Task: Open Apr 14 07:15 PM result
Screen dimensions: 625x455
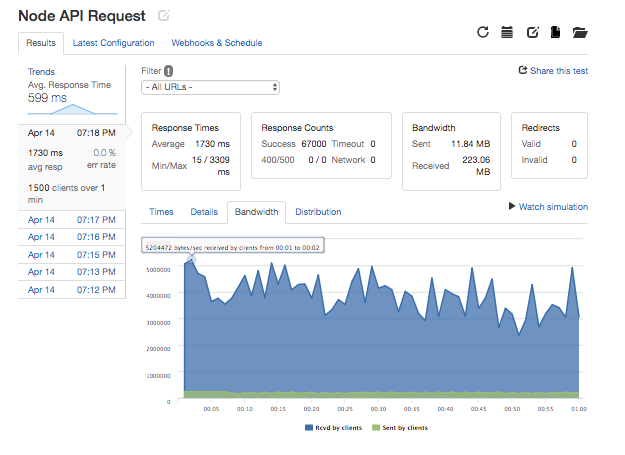Action: click(x=72, y=255)
